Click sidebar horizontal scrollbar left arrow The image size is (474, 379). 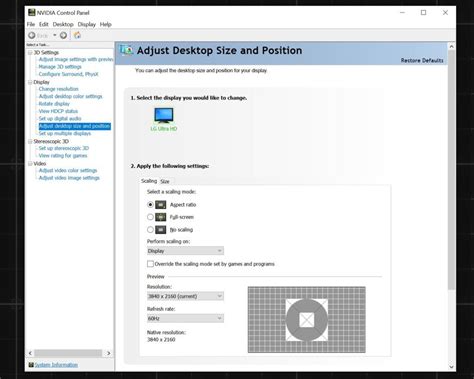click(30, 353)
